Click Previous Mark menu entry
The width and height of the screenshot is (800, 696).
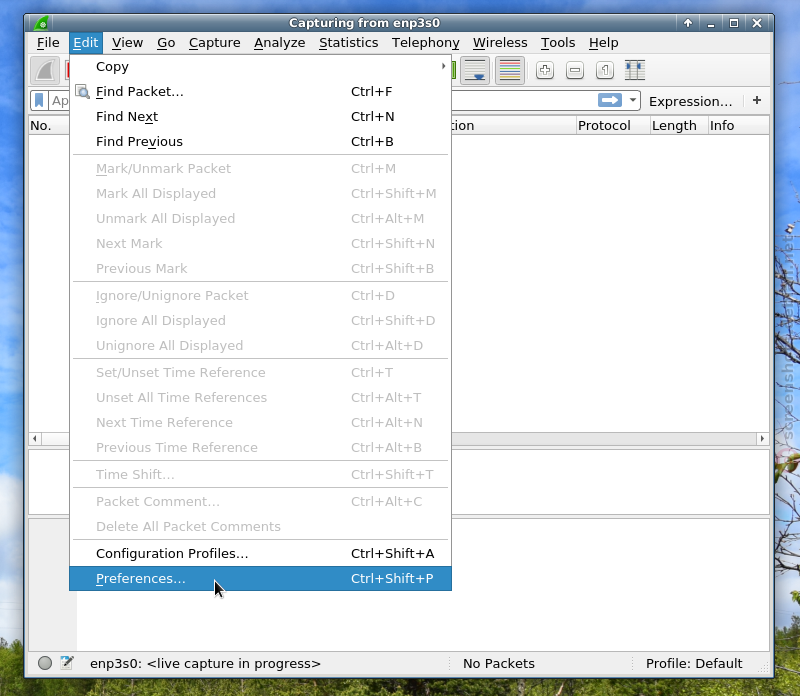tap(260, 268)
